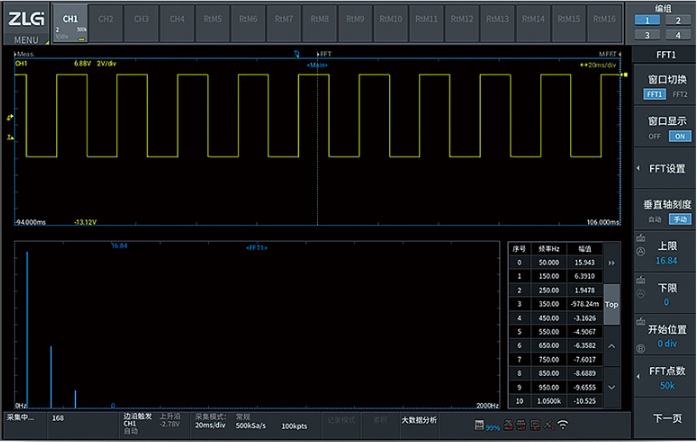Screen dimensions: 697x442
Task: Click the 20ms/div timebase label
Action: pos(598,65)
